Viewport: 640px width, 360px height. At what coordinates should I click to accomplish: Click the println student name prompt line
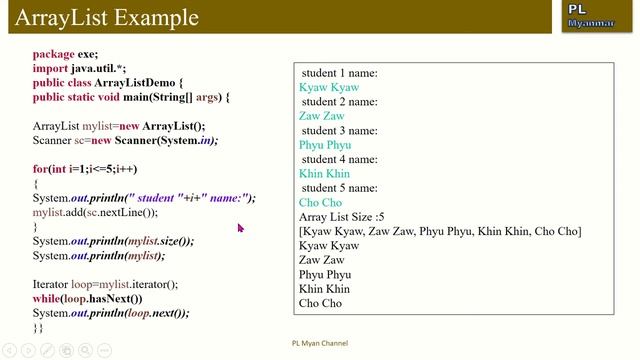click(144, 198)
